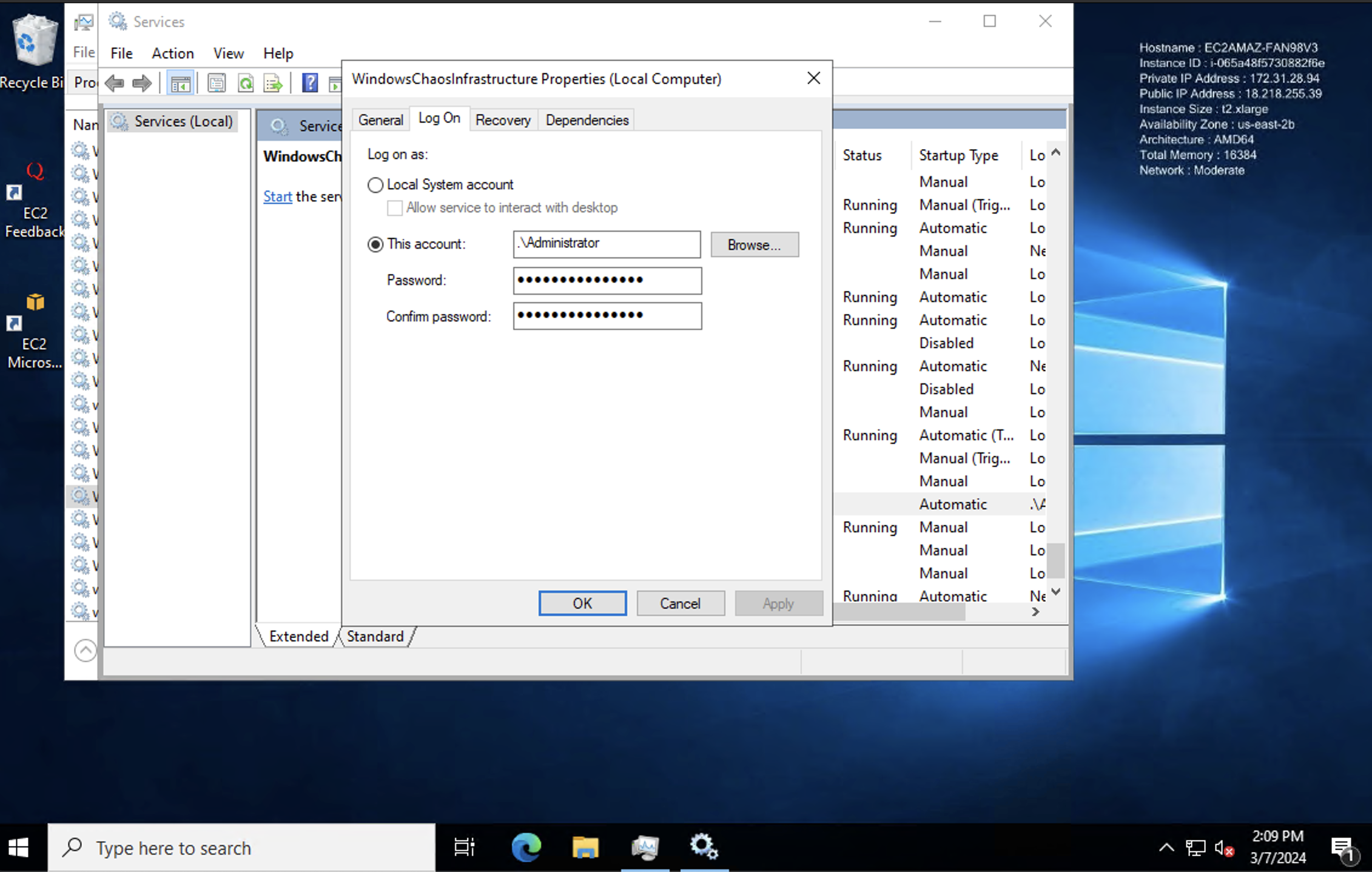Image resolution: width=1372 pixels, height=872 pixels.
Task: Collapse the left panel with the chevron arrow
Action: pos(85,649)
